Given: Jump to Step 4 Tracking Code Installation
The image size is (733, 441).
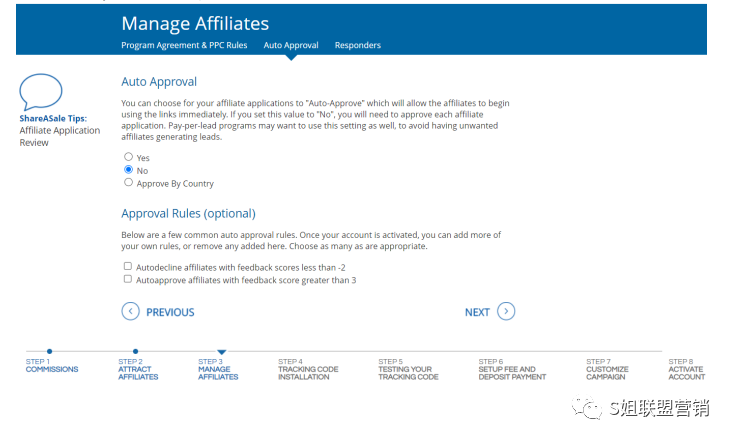Looking at the screenshot, I should coord(308,372).
